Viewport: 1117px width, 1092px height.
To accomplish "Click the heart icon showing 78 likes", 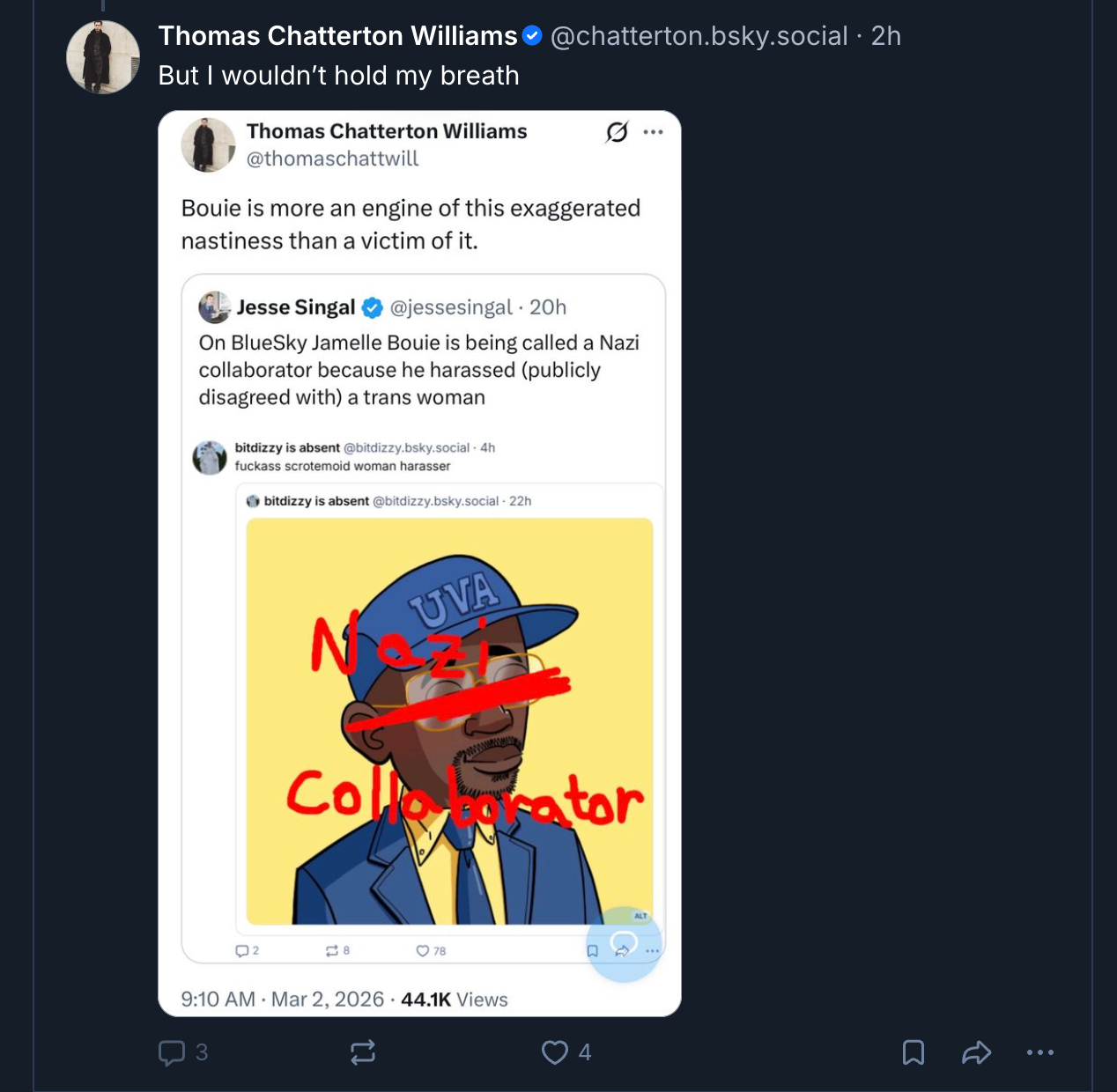I will (x=423, y=951).
